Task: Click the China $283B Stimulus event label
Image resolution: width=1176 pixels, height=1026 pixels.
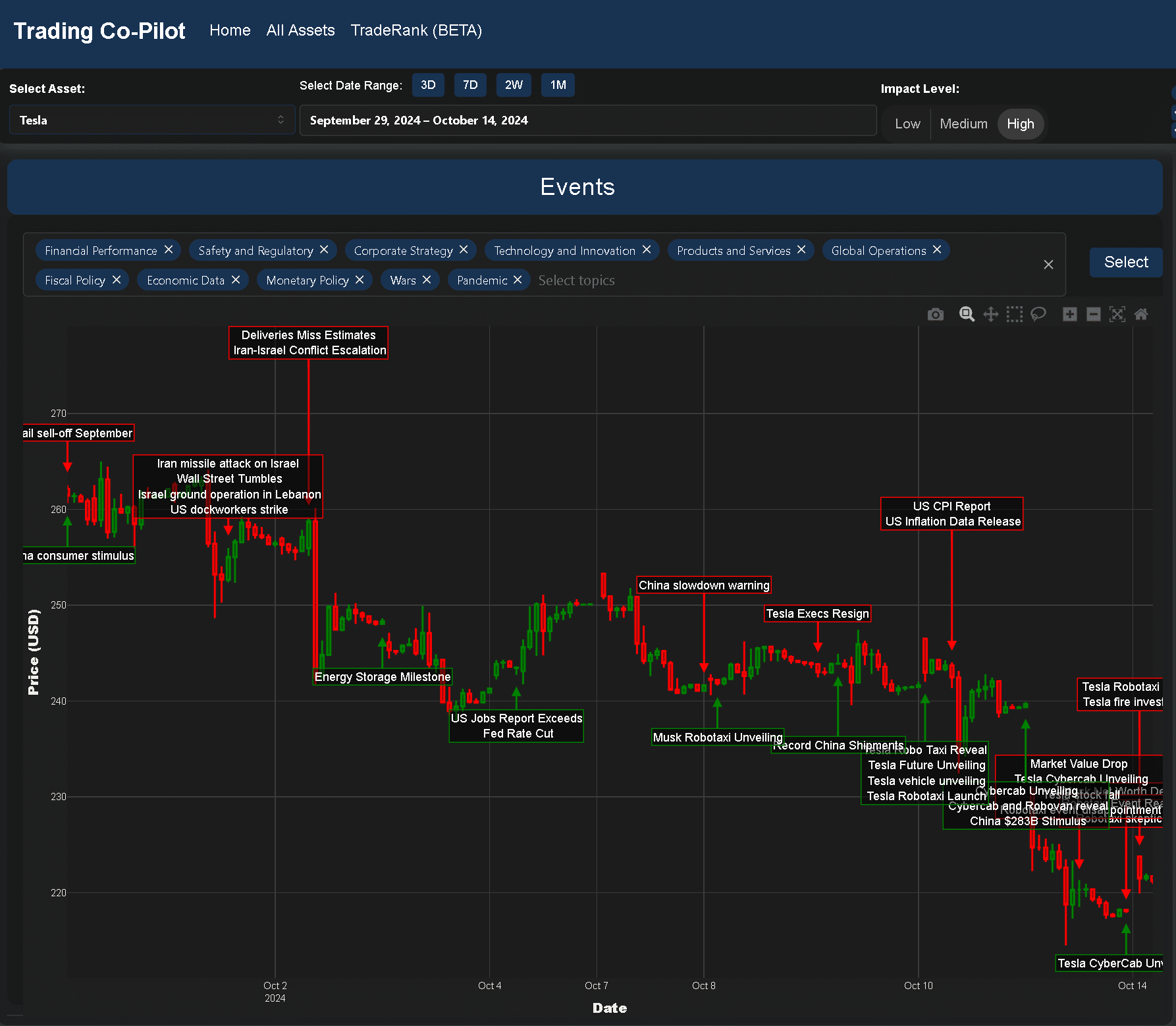Action: tap(1028, 821)
